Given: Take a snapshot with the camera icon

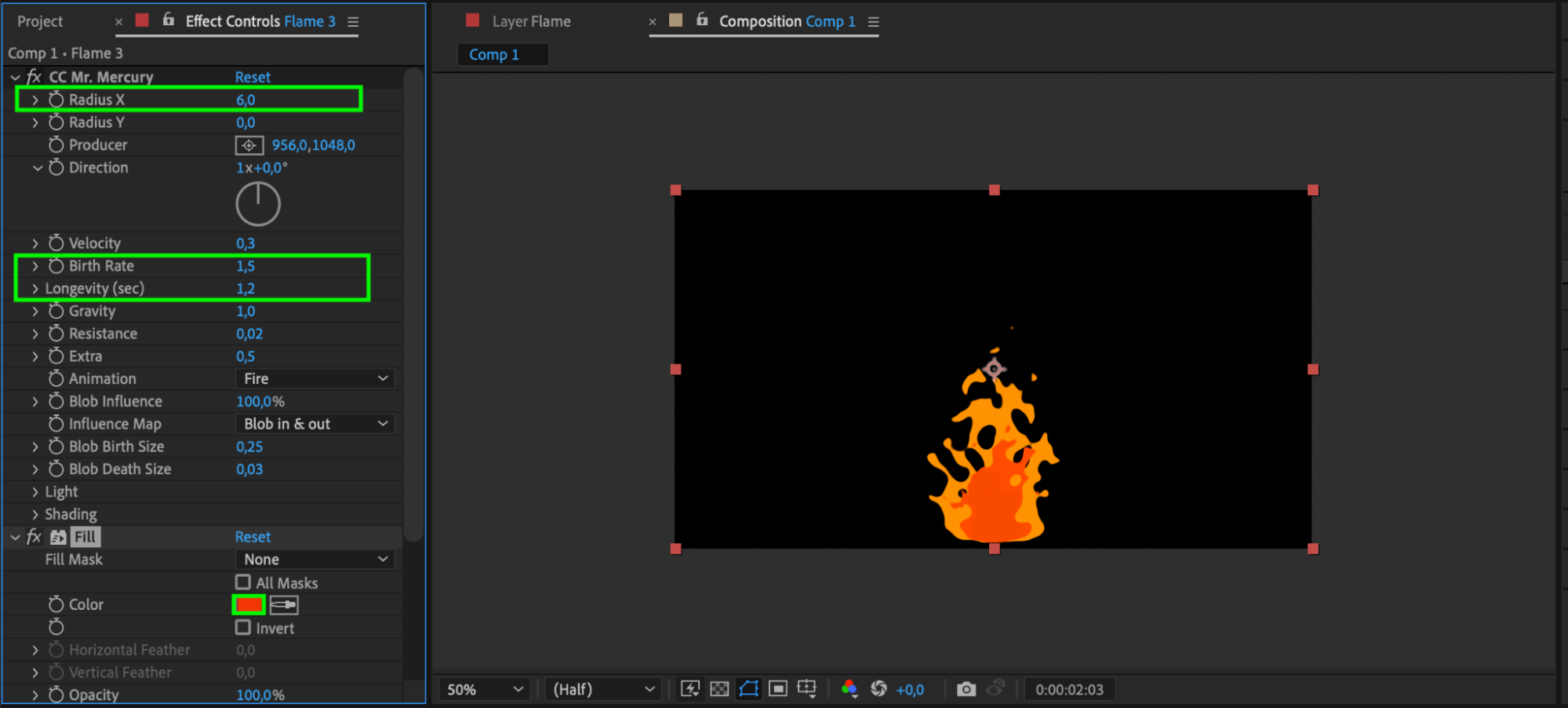Looking at the screenshot, I should pos(966,689).
